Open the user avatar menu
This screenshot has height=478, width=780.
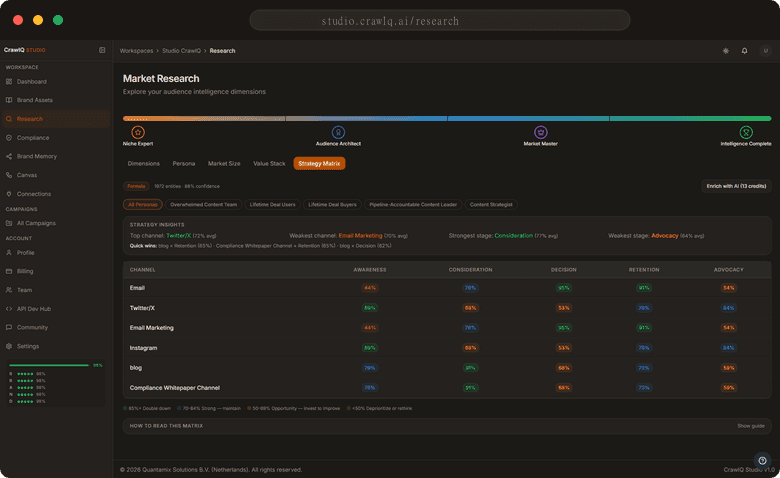coord(765,50)
